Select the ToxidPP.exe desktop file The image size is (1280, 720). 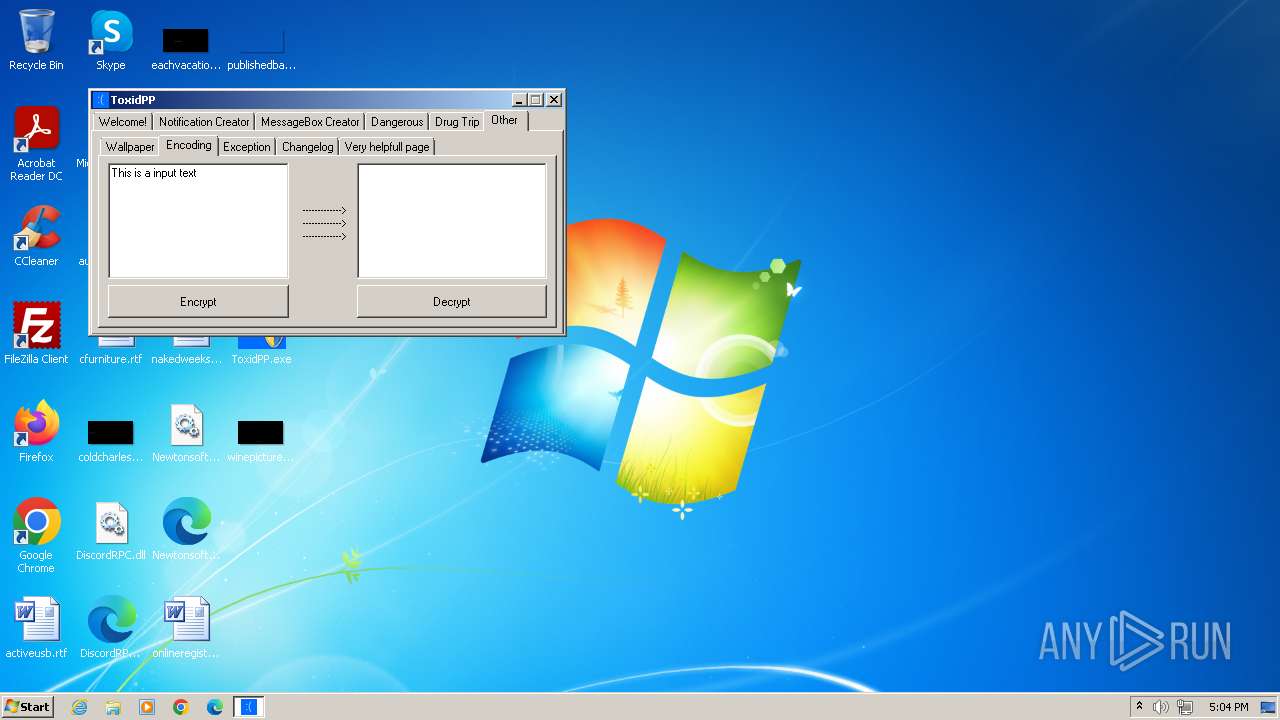coord(261,351)
